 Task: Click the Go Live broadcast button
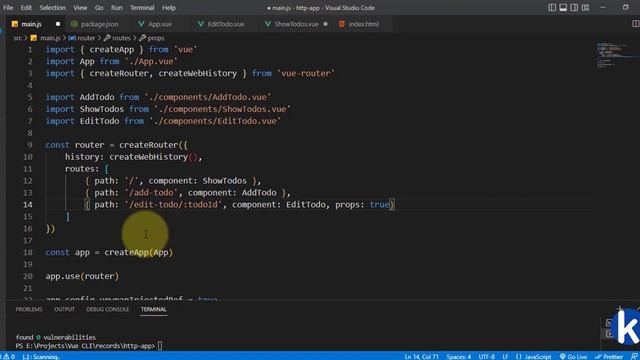(x=573, y=356)
